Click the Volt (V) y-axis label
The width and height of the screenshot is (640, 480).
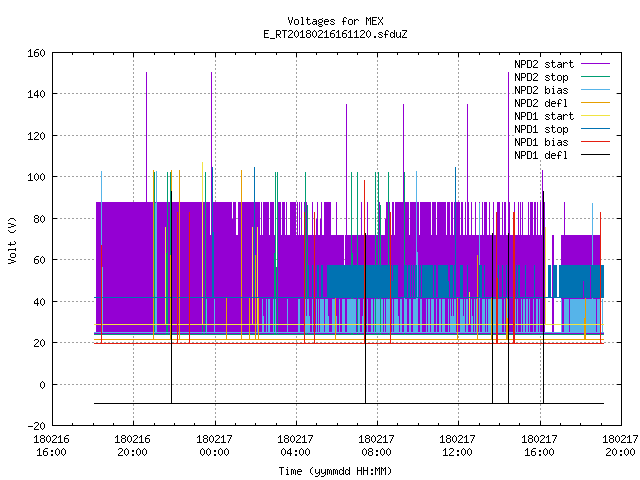tap(12, 241)
